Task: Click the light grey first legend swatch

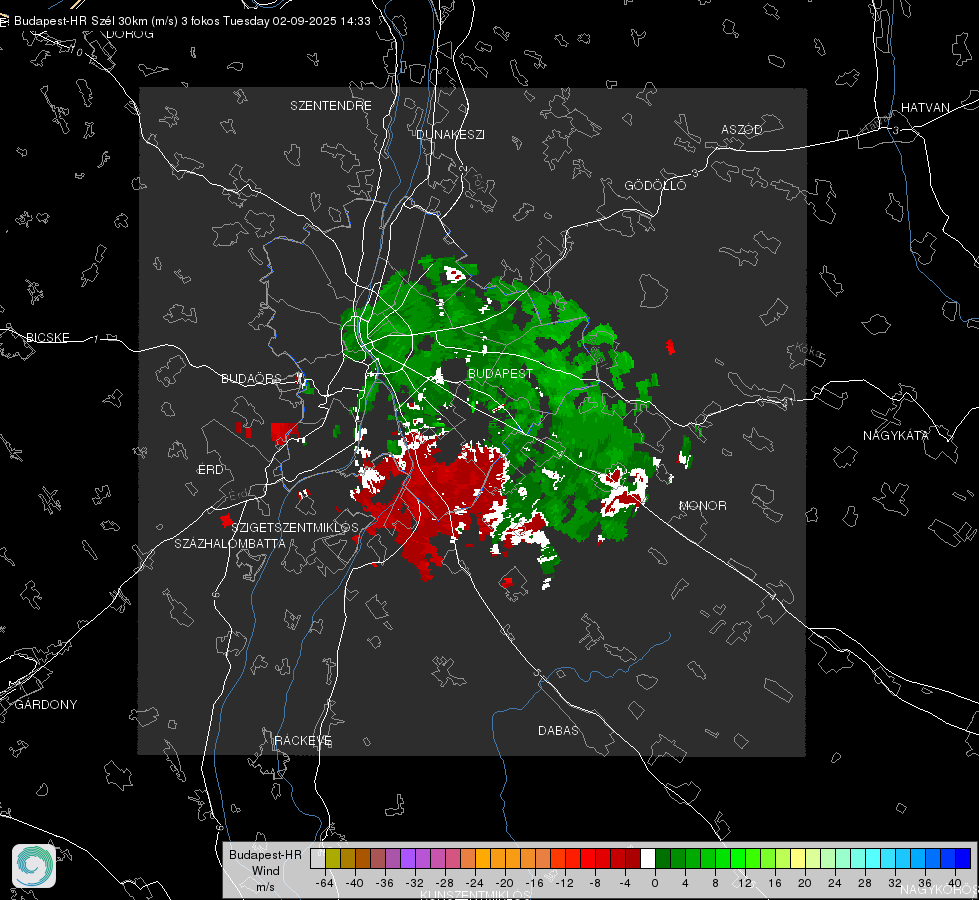Action: (x=318, y=859)
